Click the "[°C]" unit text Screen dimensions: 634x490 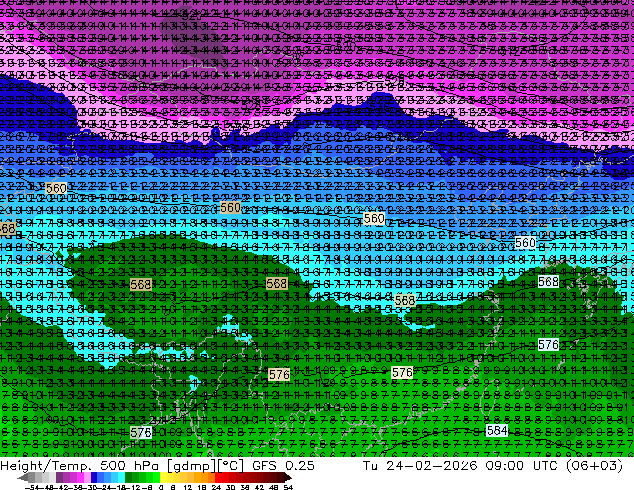(x=230, y=465)
